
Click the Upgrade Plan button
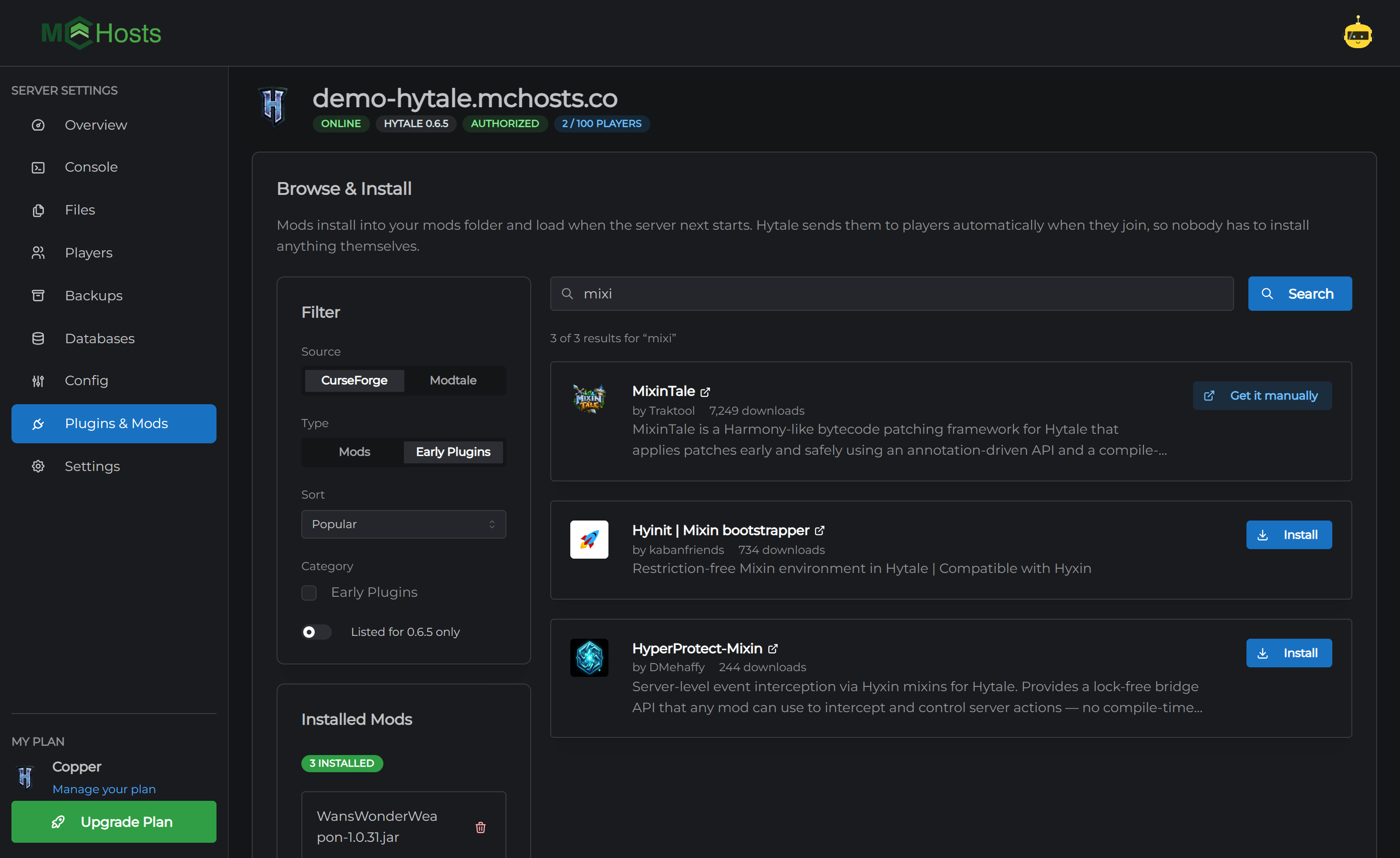113,822
